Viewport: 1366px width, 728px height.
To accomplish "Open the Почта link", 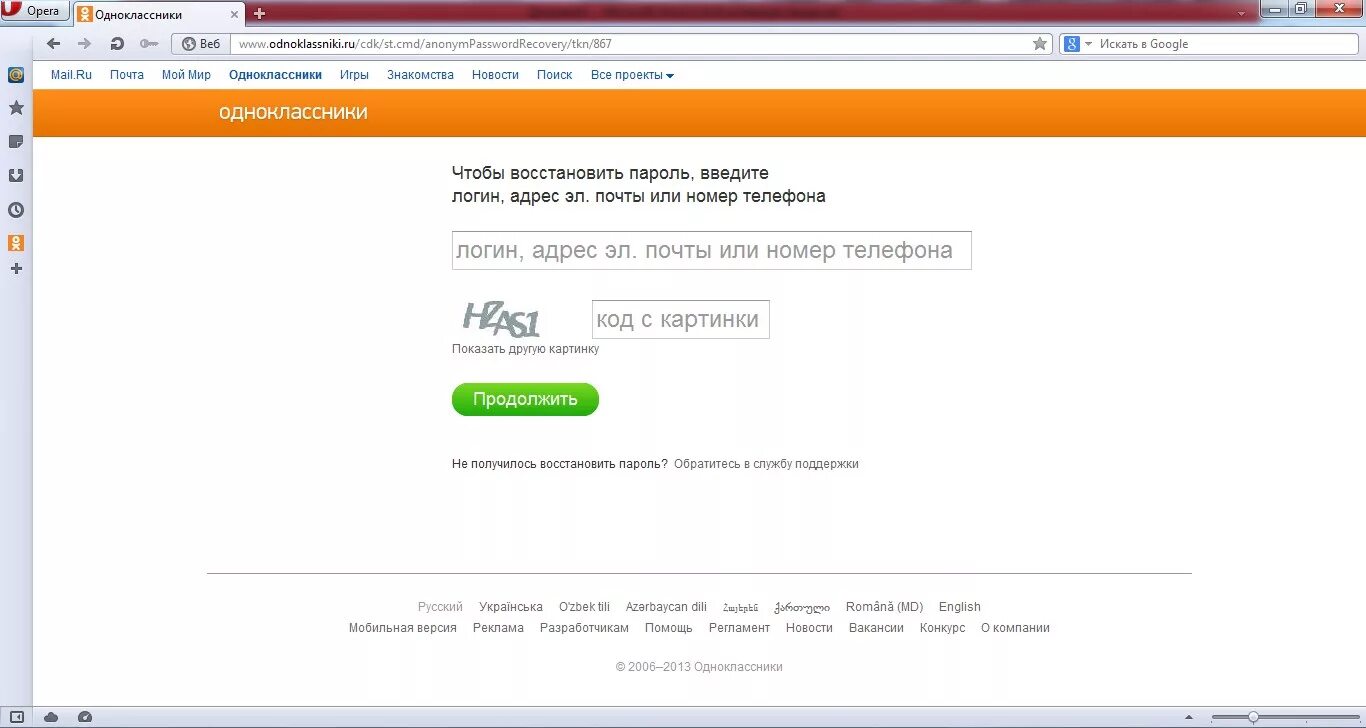I will click(x=127, y=75).
